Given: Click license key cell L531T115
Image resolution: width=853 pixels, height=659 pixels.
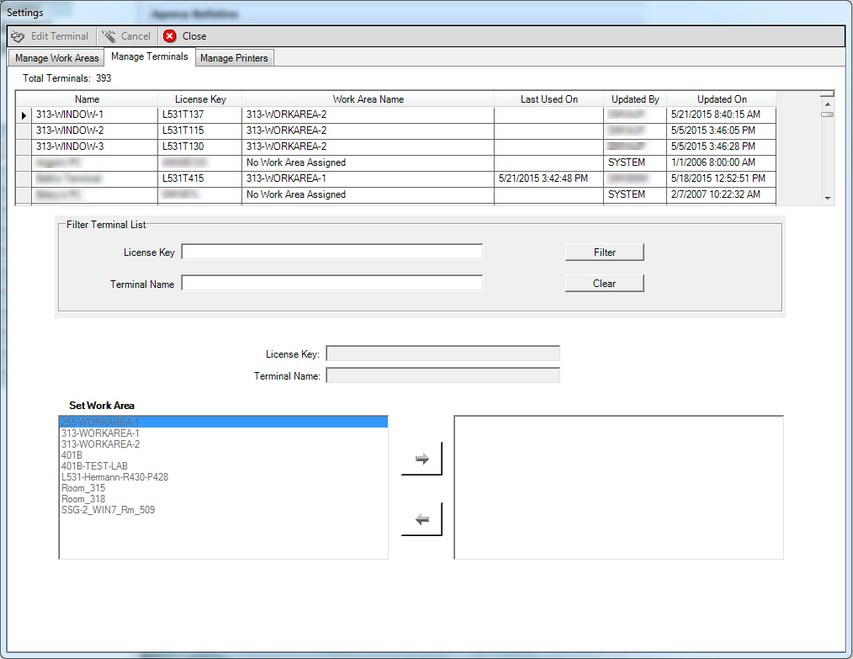Looking at the screenshot, I should pyautogui.click(x=200, y=131).
